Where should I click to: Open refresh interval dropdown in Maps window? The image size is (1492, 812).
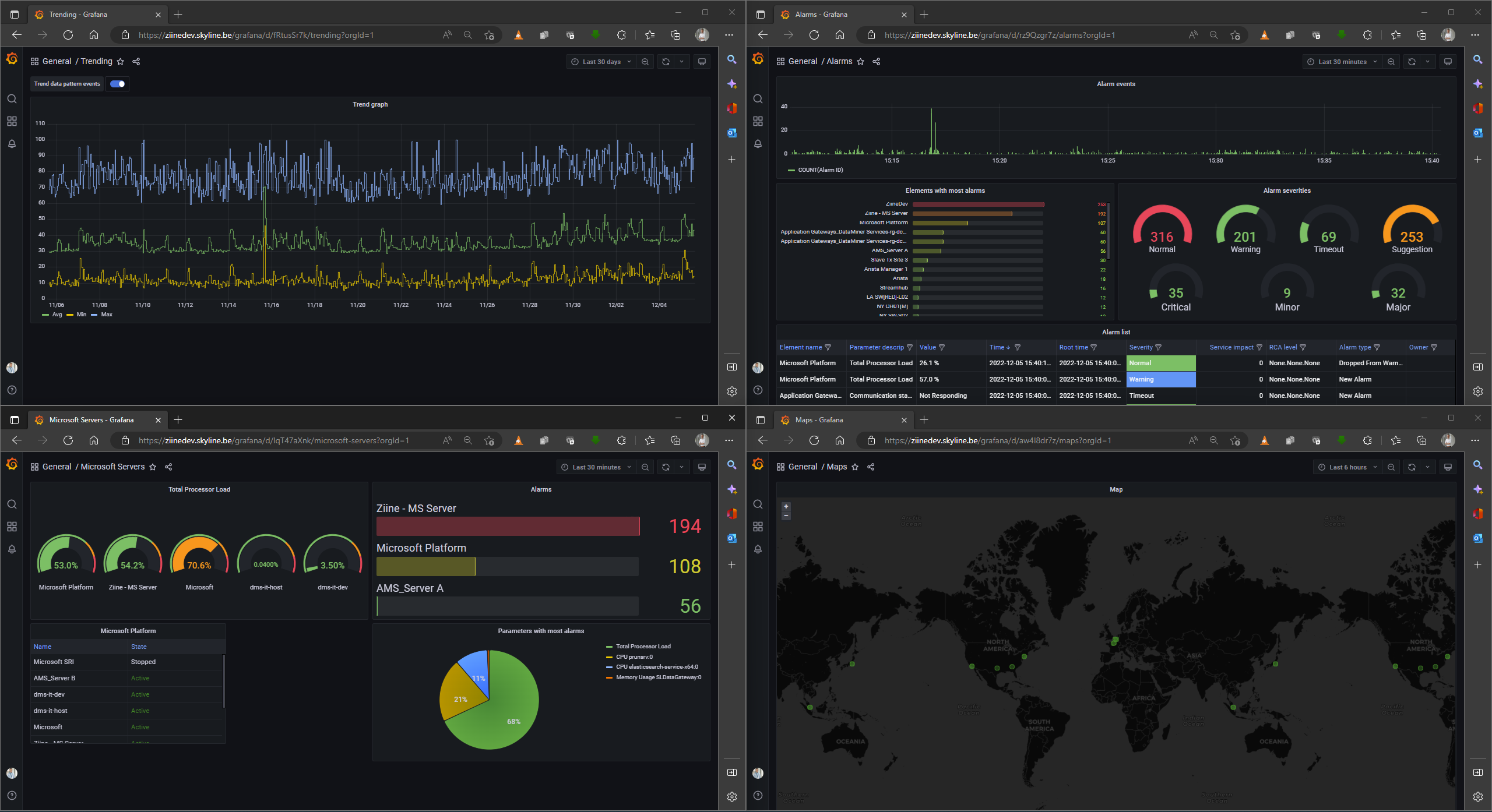[1427, 467]
